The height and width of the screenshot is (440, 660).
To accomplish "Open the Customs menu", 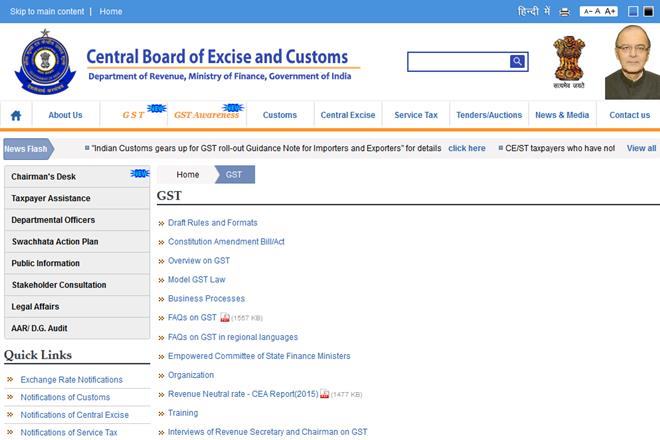I will [280, 115].
